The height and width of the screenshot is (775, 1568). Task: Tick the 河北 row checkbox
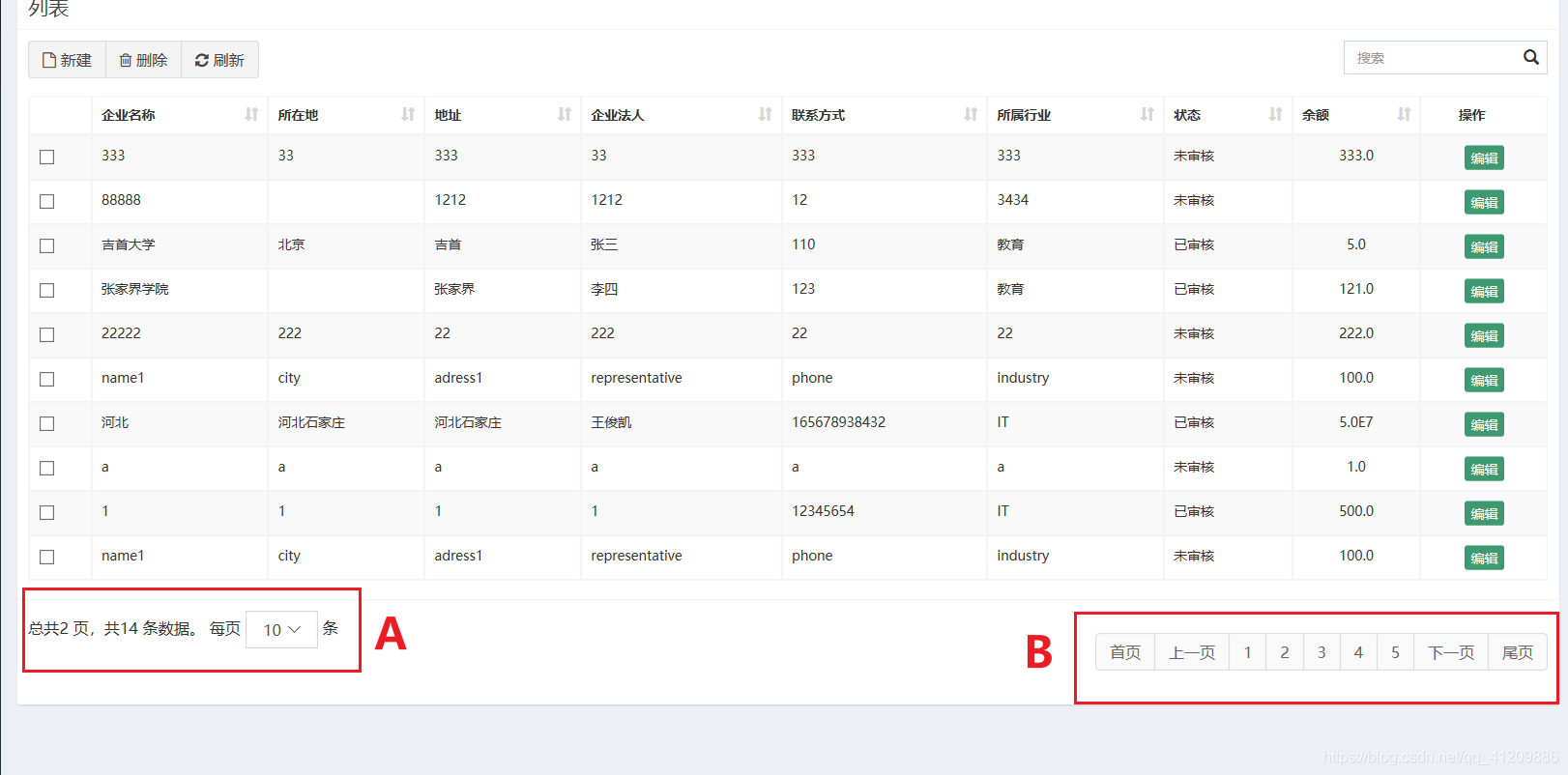(x=46, y=423)
